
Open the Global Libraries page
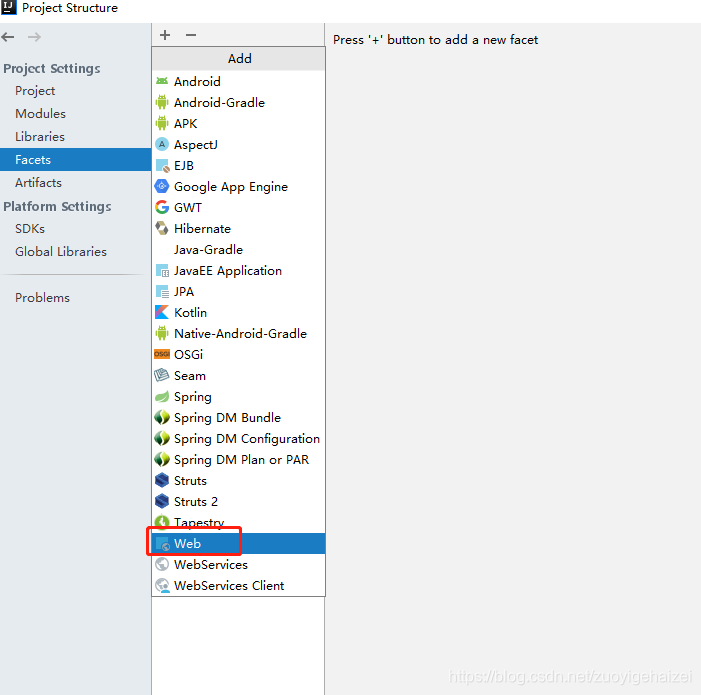tap(76, 252)
